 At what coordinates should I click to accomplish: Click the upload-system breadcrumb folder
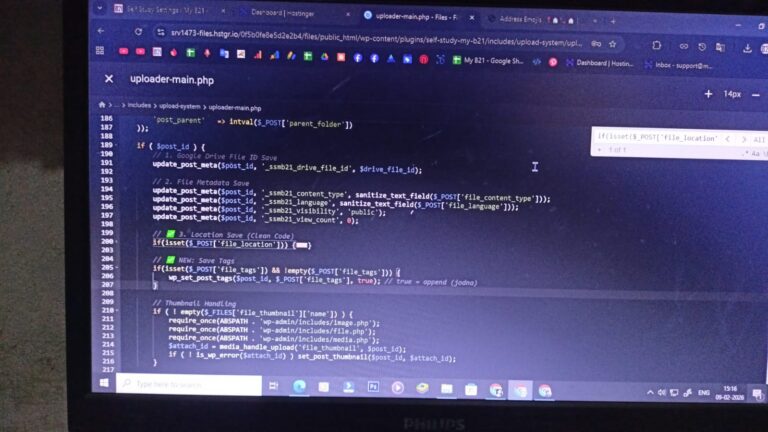(180, 106)
